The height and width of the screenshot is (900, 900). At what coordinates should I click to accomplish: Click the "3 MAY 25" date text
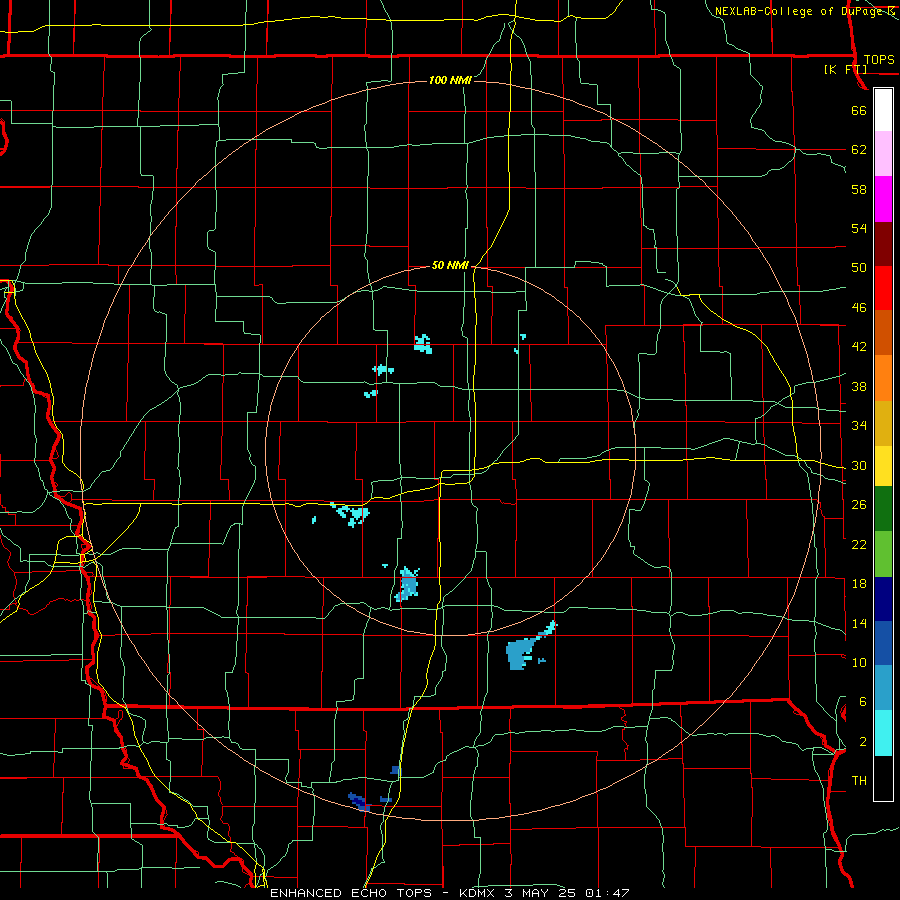[x=542, y=893]
